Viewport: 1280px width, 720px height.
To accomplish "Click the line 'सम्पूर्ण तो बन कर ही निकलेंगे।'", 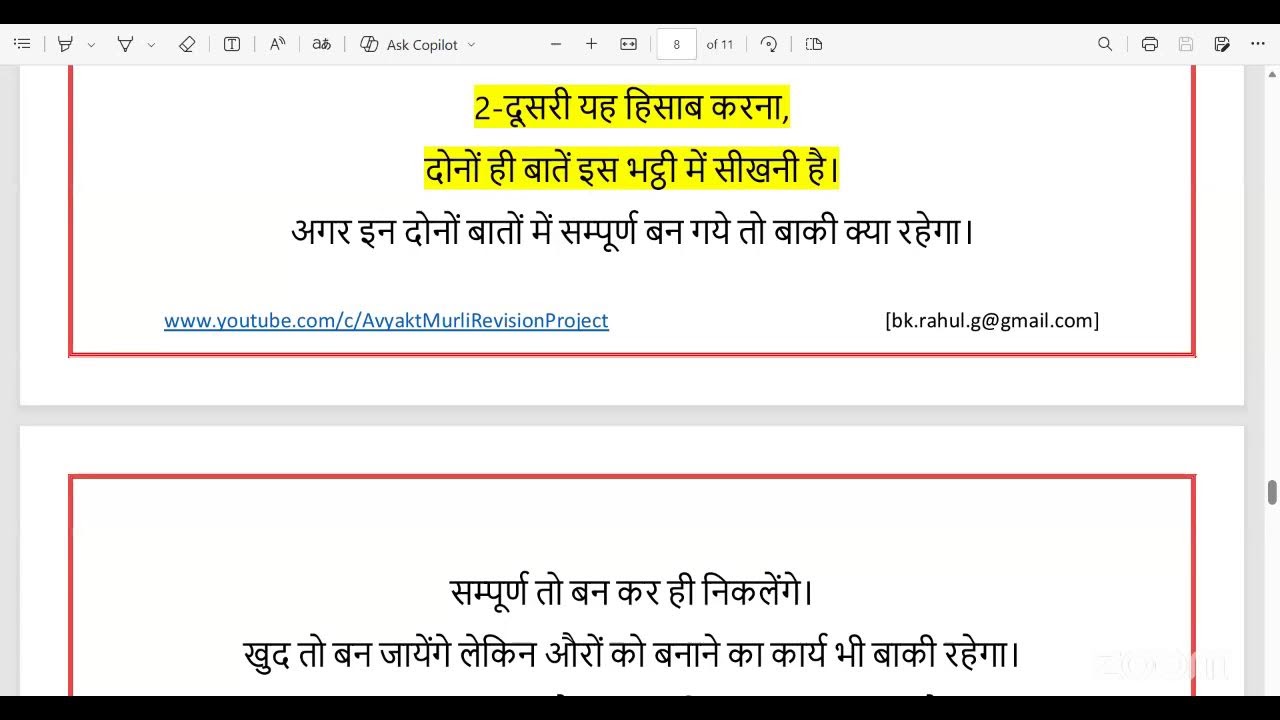I will point(632,592).
